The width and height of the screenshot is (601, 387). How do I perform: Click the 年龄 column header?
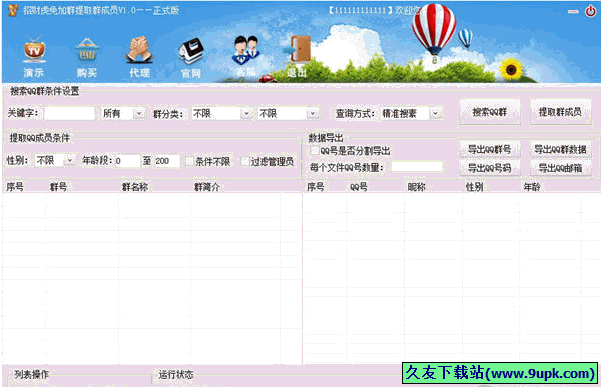(x=532, y=187)
